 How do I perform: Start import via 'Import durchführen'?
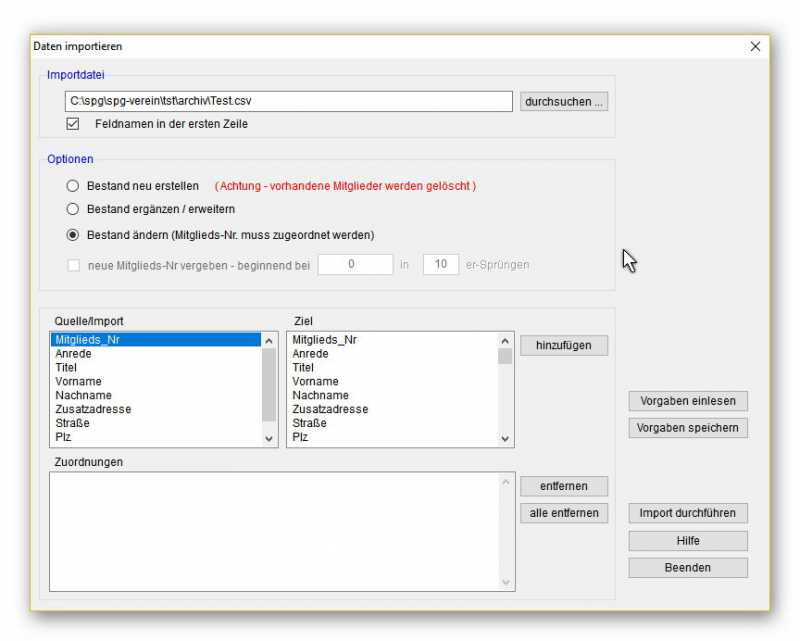pyautogui.click(x=688, y=513)
